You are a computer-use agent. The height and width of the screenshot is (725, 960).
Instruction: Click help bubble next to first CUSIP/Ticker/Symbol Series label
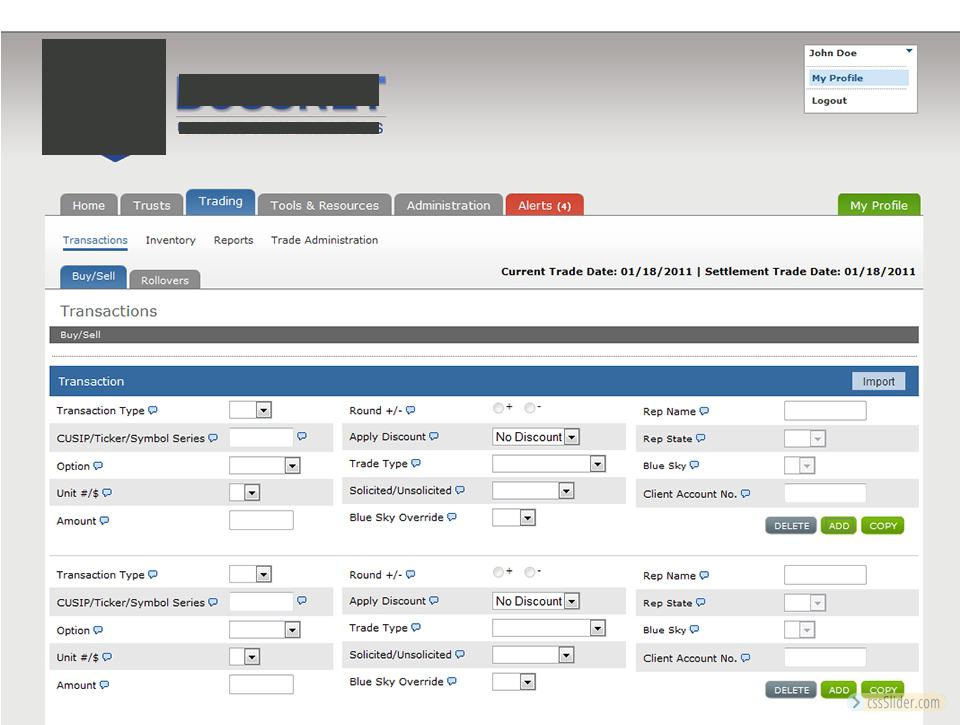(213, 438)
